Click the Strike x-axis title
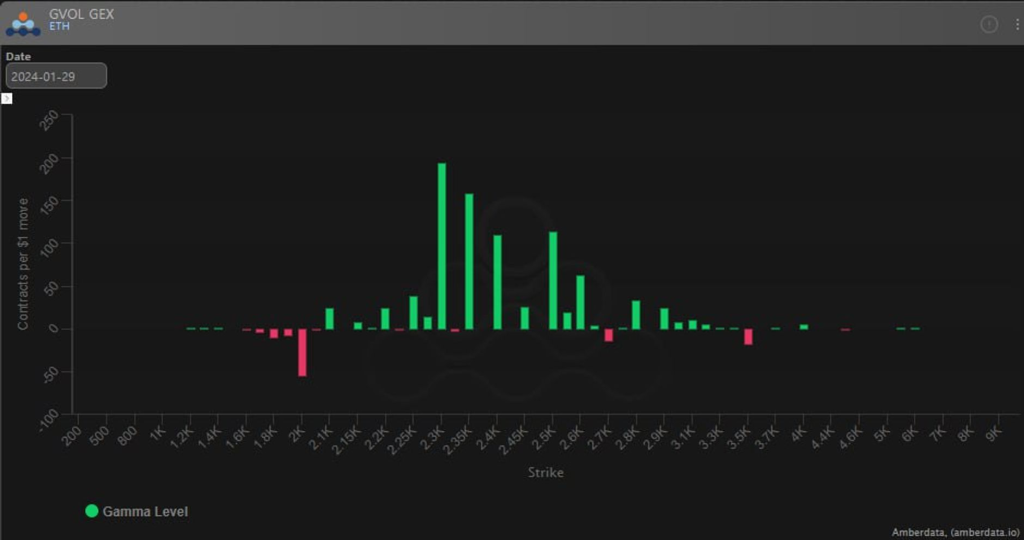The image size is (1024, 540). [545, 472]
